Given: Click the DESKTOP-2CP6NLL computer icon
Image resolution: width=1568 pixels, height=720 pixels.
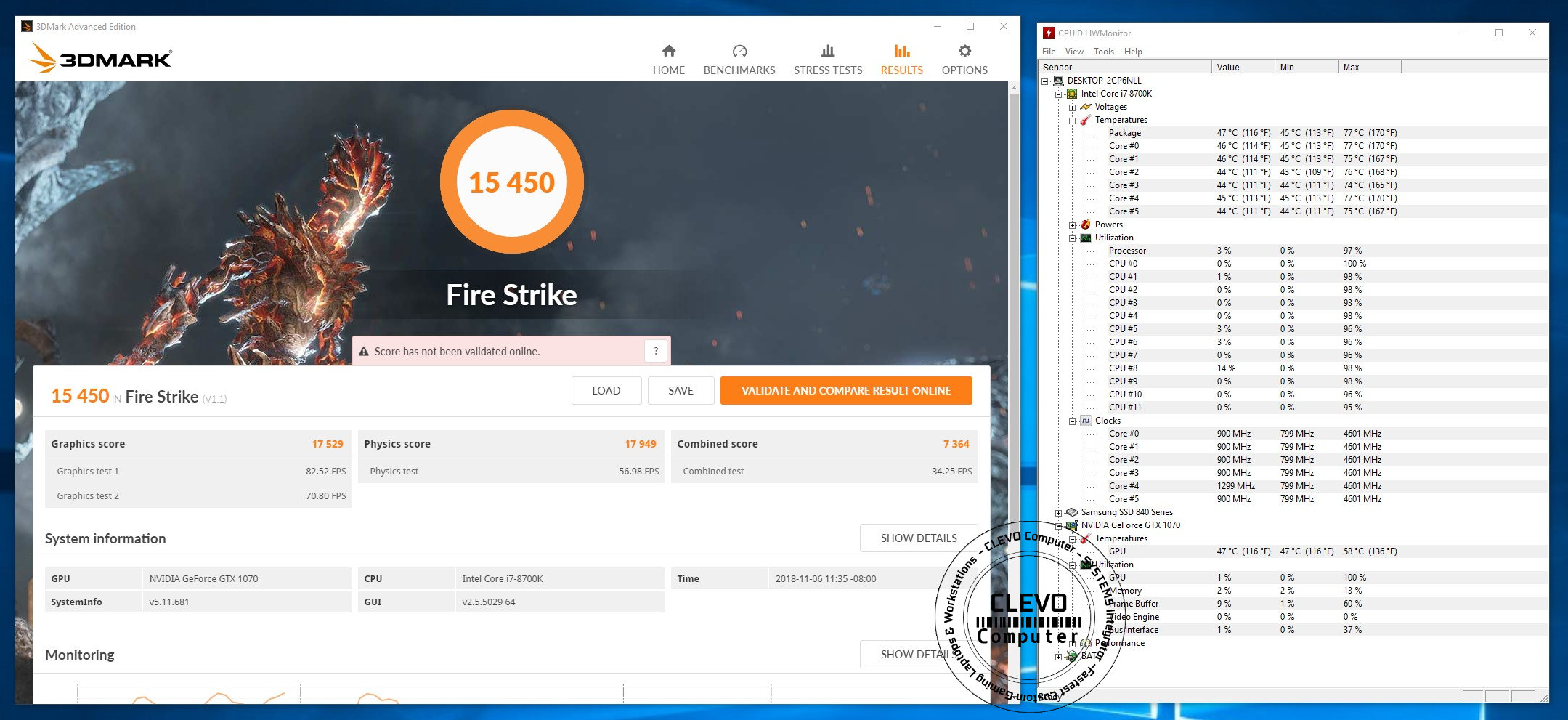Looking at the screenshot, I should click(x=1059, y=81).
